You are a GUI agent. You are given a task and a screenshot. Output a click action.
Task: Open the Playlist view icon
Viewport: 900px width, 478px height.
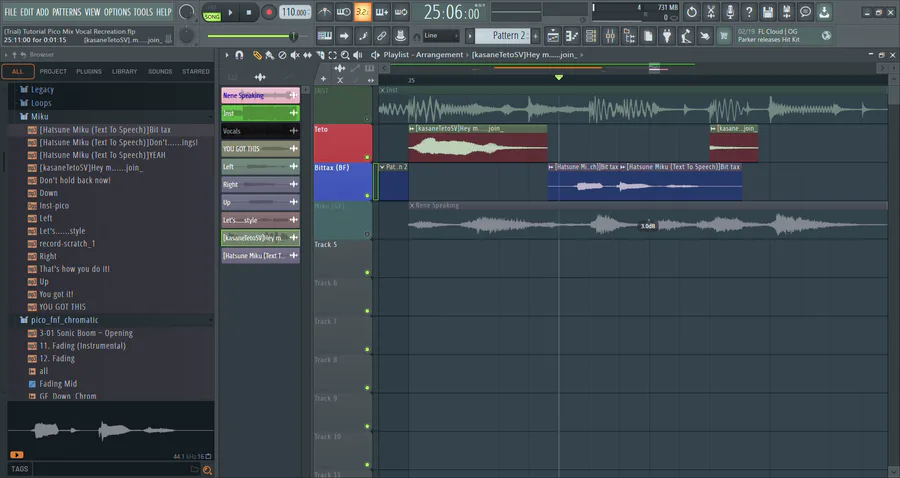pos(553,36)
